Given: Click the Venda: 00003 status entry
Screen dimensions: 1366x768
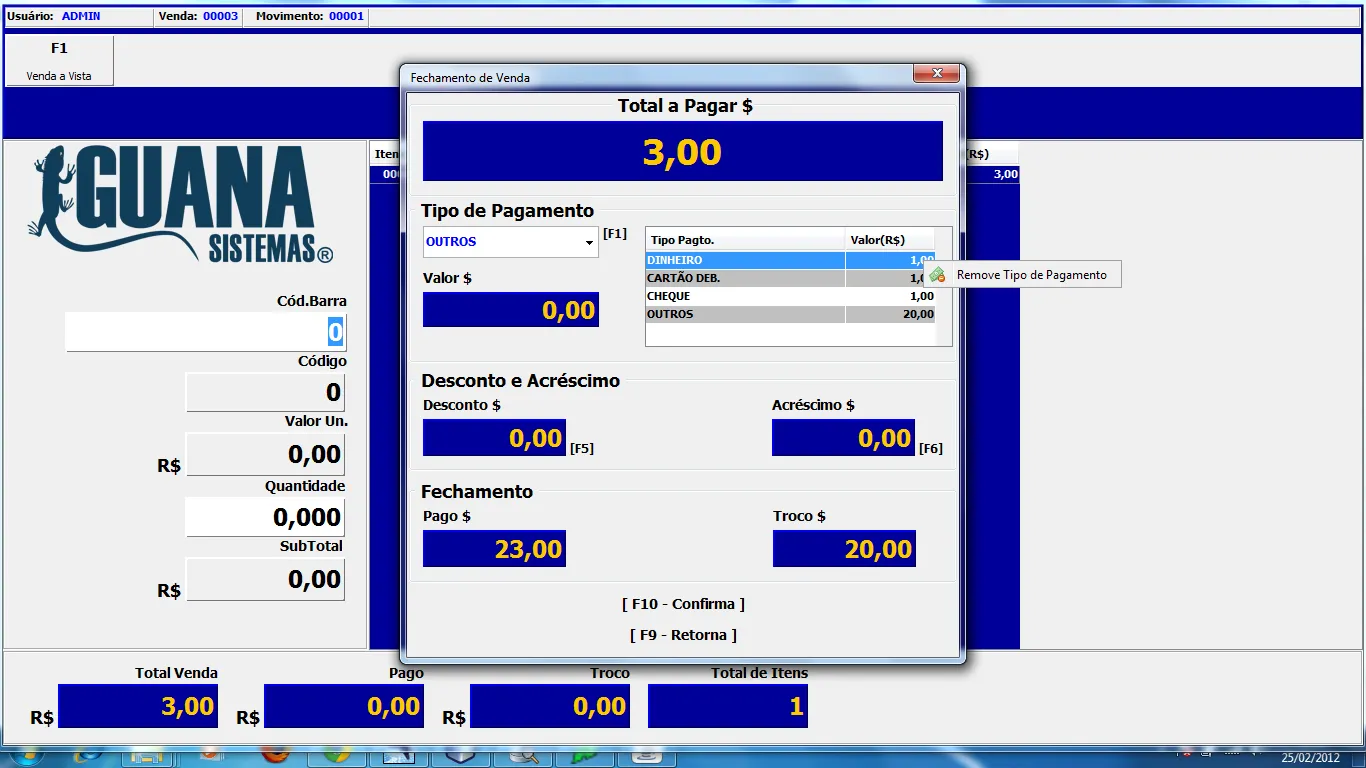Looking at the screenshot, I should click(198, 16).
